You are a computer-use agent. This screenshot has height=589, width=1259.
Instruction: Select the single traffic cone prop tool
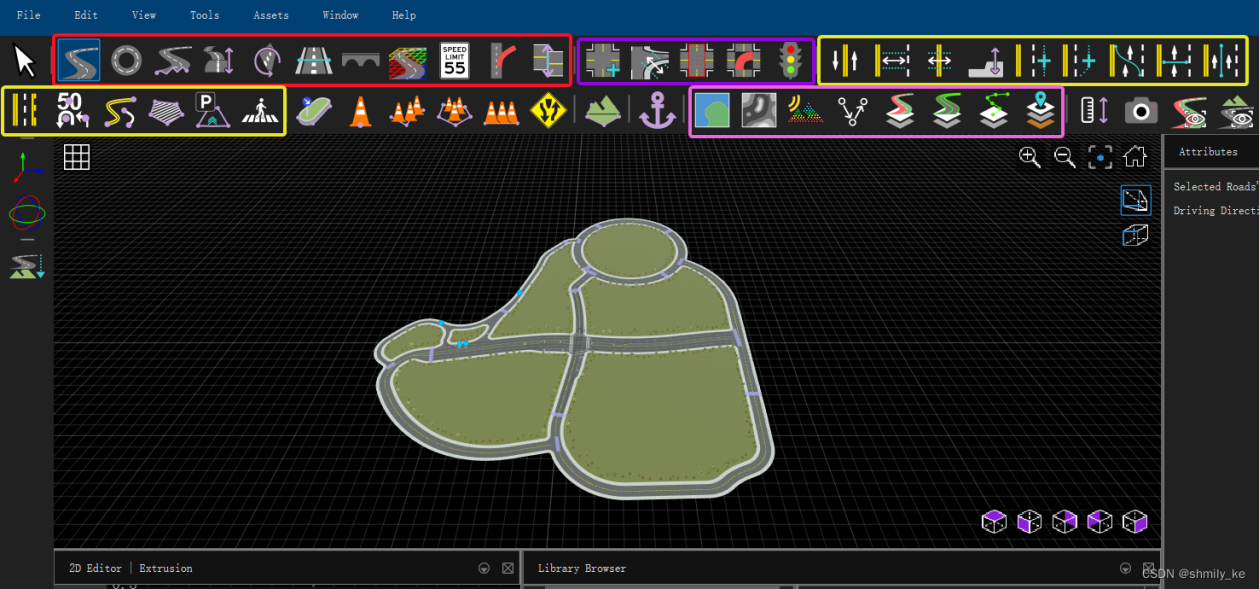[360, 111]
